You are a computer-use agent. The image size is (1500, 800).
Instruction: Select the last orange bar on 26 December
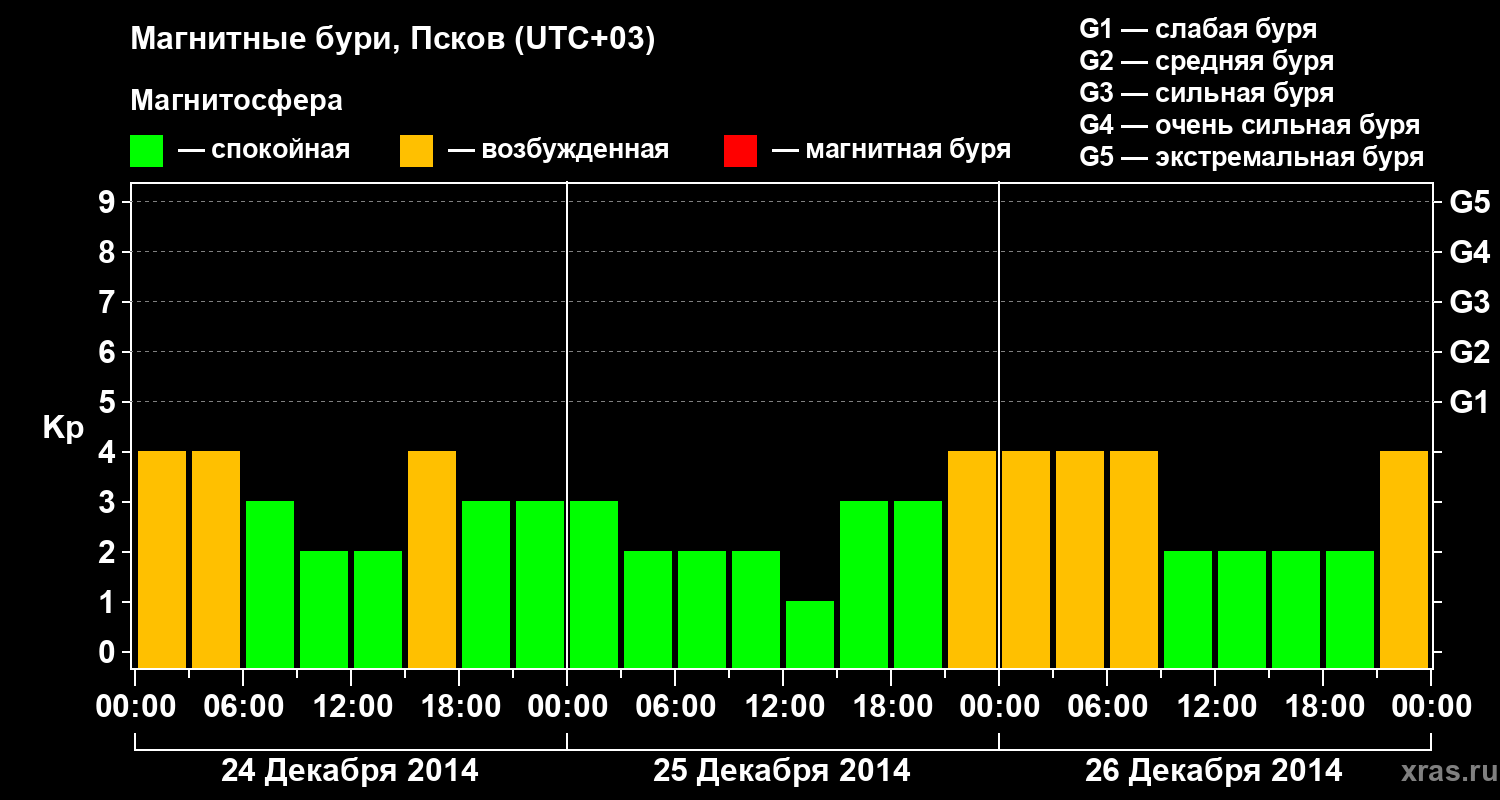1404,559
